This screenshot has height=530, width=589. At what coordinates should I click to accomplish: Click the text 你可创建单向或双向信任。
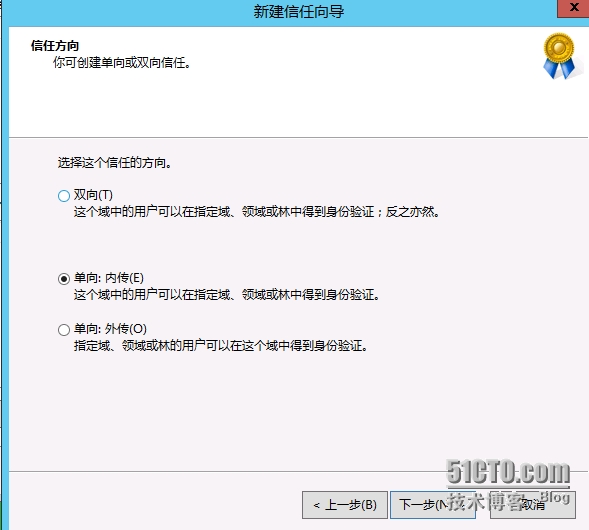tap(122, 63)
